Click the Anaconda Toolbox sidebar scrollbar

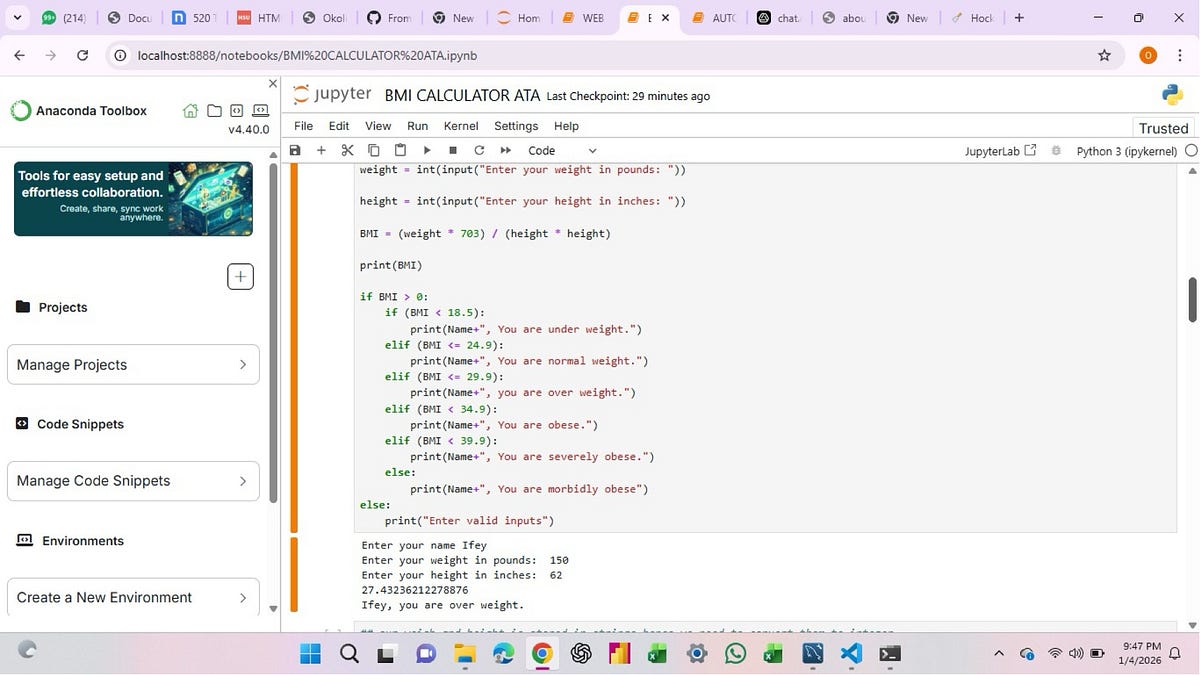[274, 333]
